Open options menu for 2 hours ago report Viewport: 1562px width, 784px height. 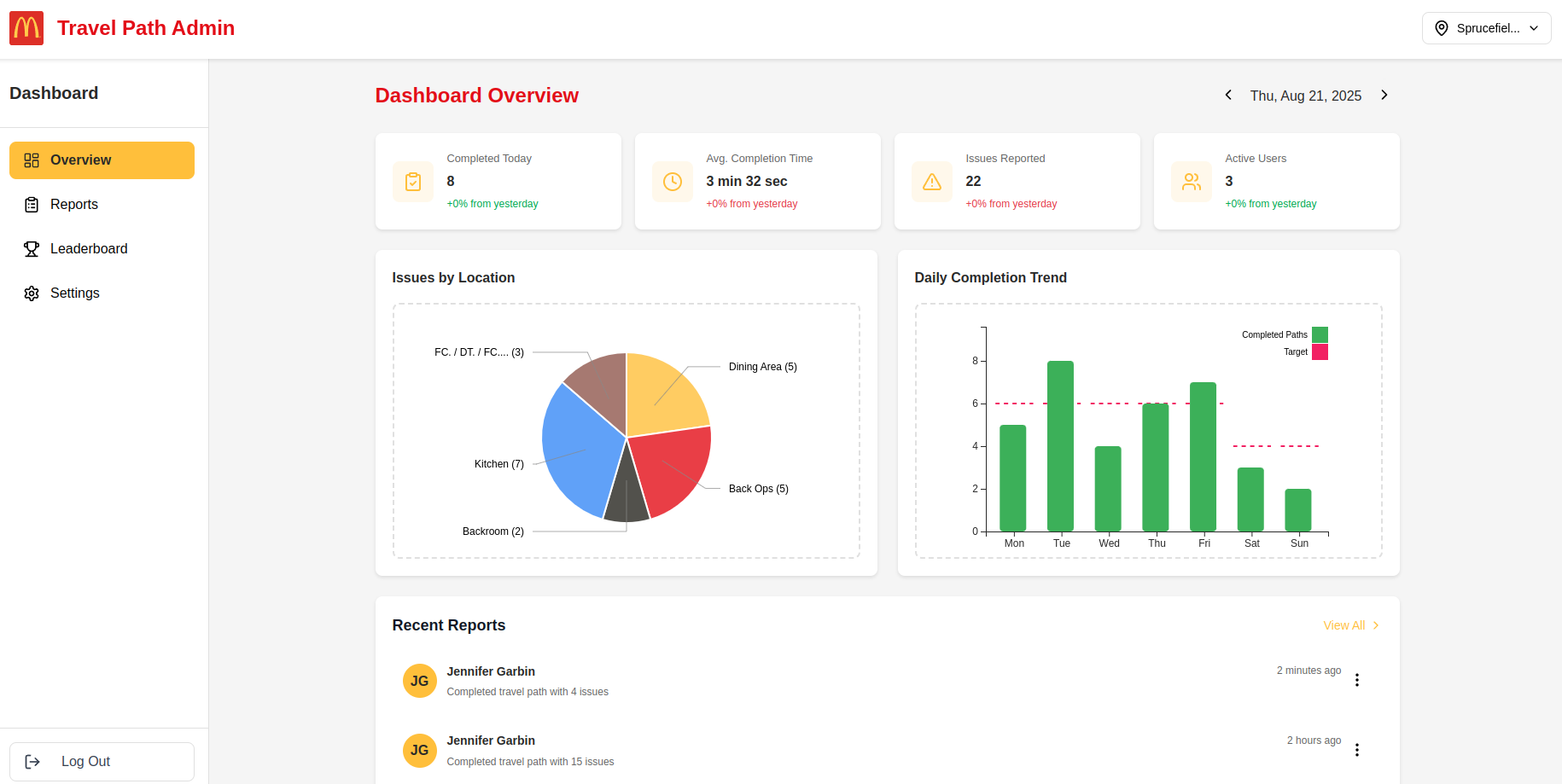point(1356,750)
